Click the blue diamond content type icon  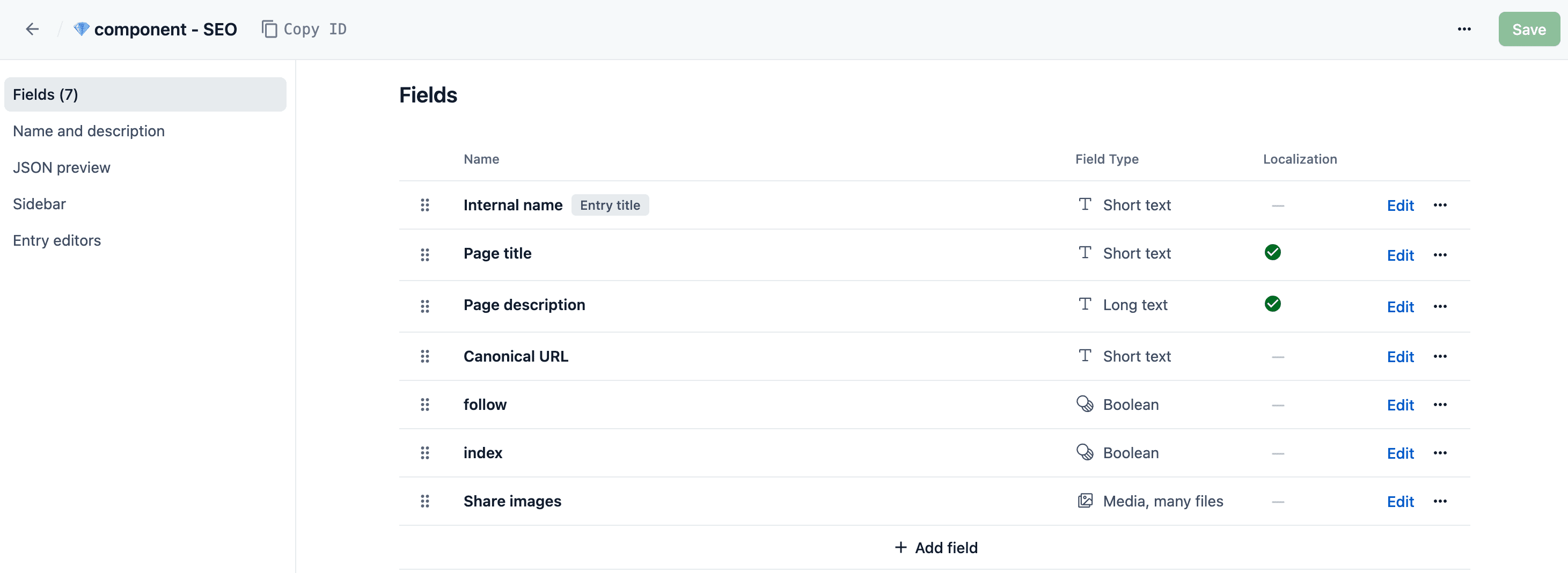pos(82,29)
